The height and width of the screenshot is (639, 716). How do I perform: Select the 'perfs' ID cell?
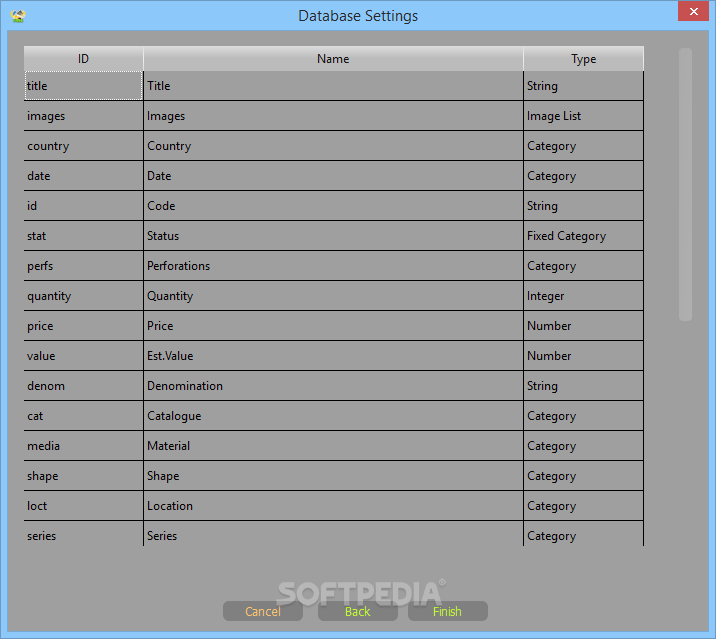(84, 266)
